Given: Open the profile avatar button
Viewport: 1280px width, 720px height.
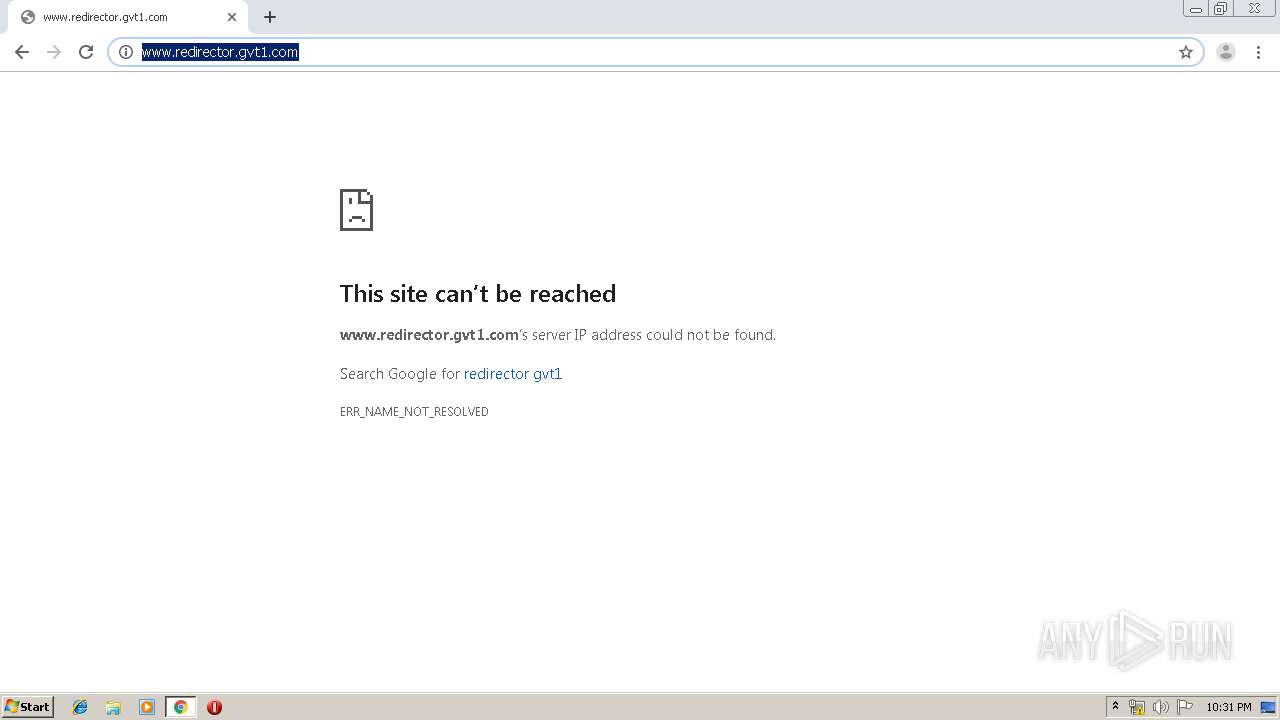Looking at the screenshot, I should pos(1226,52).
